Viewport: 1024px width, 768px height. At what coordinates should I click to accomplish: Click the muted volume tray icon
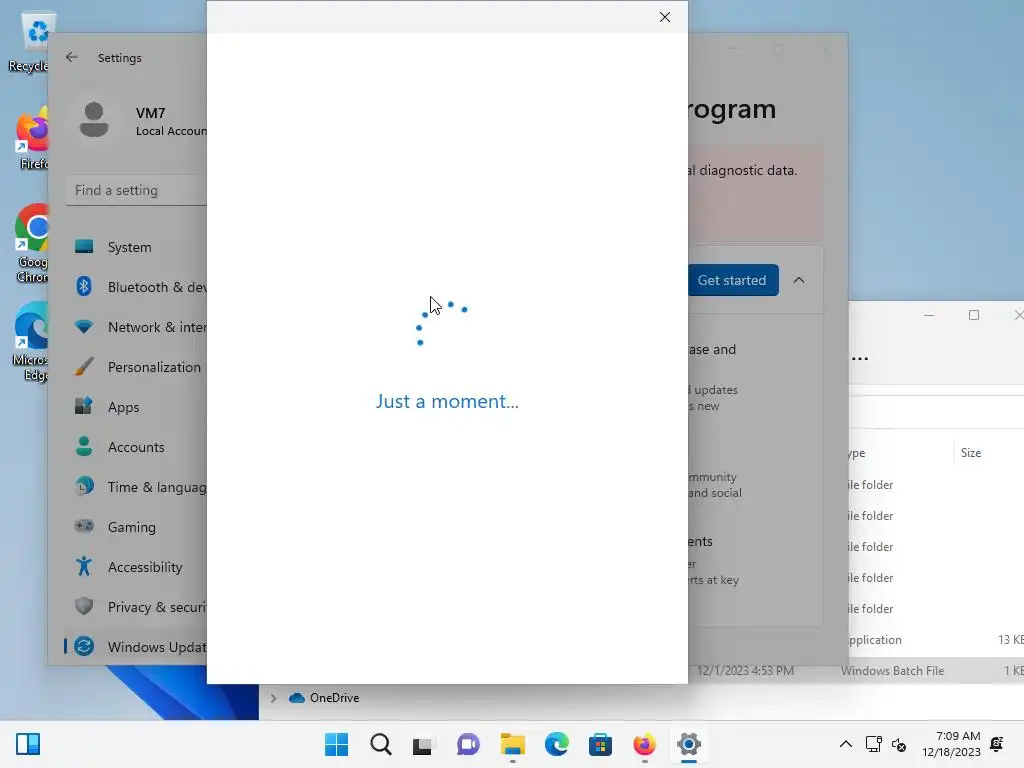(x=899, y=744)
